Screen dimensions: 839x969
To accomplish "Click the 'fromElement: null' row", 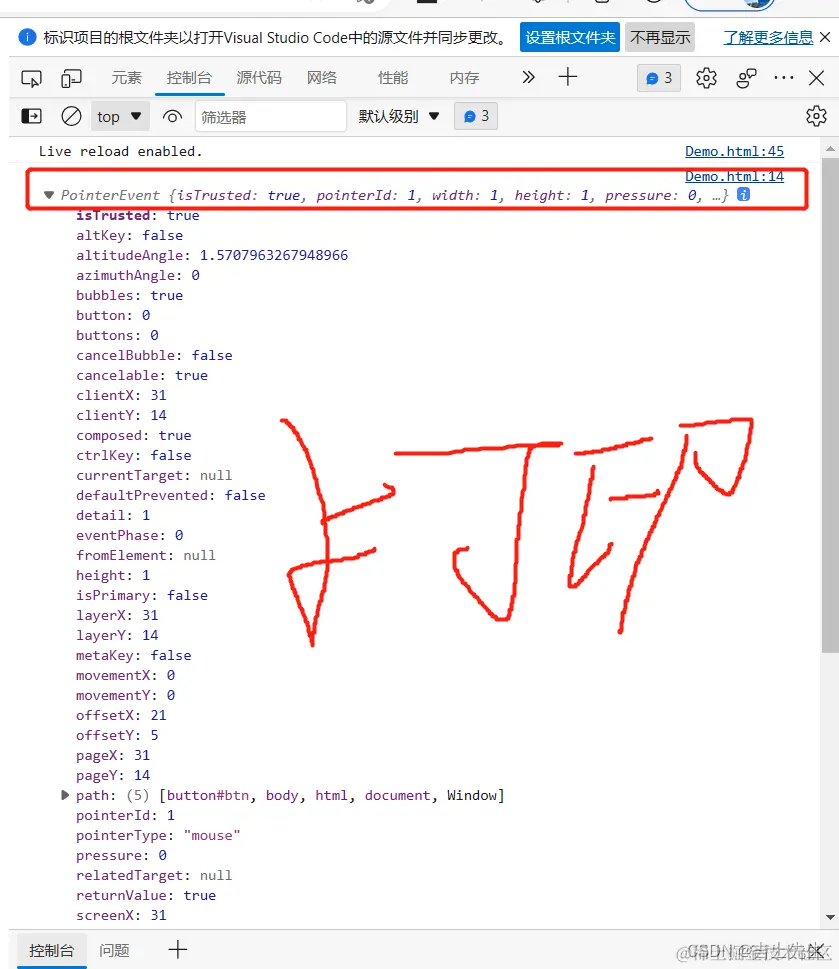I will point(146,556).
